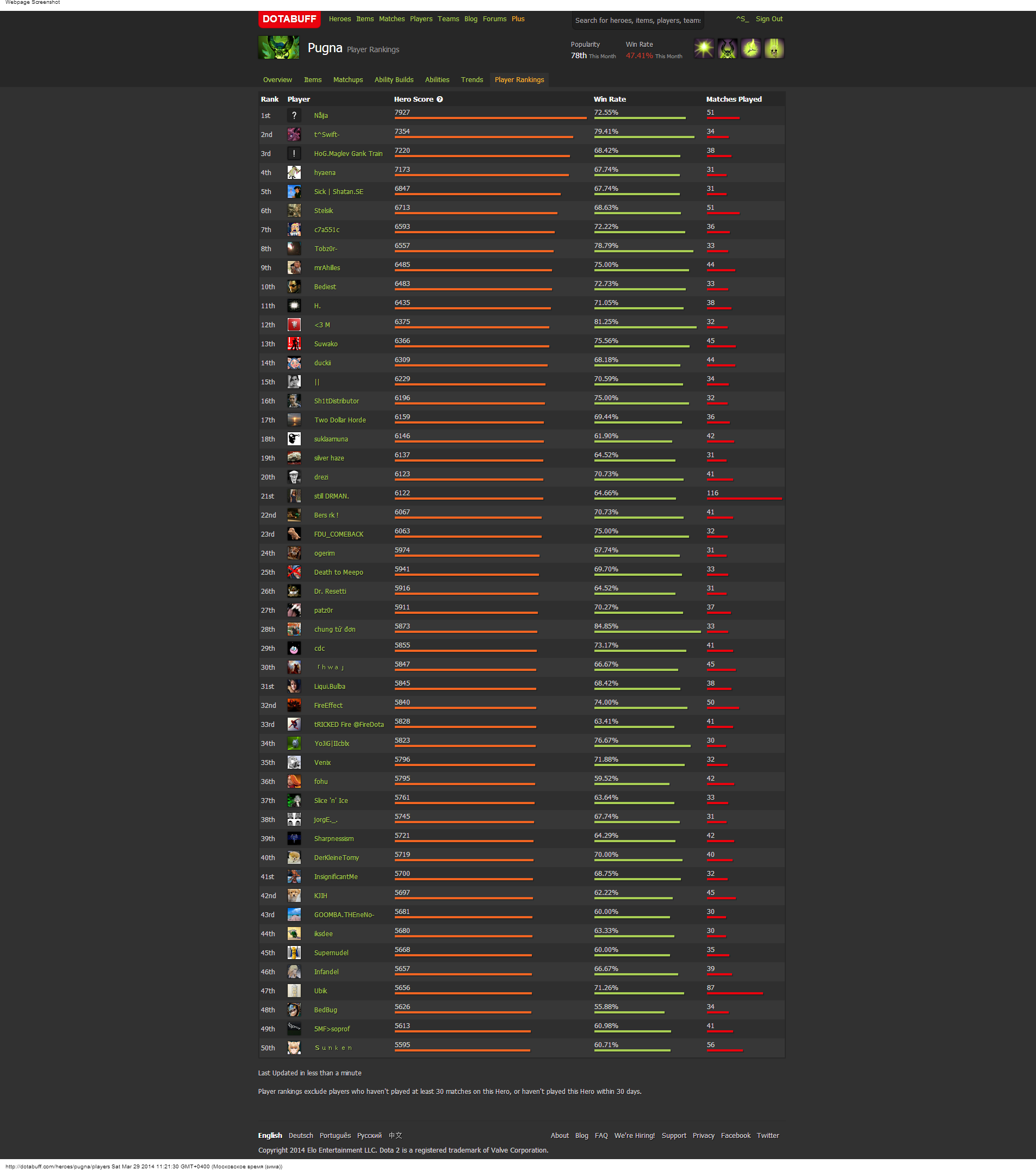Go home via the DOTABUFF logo

tap(289, 19)
